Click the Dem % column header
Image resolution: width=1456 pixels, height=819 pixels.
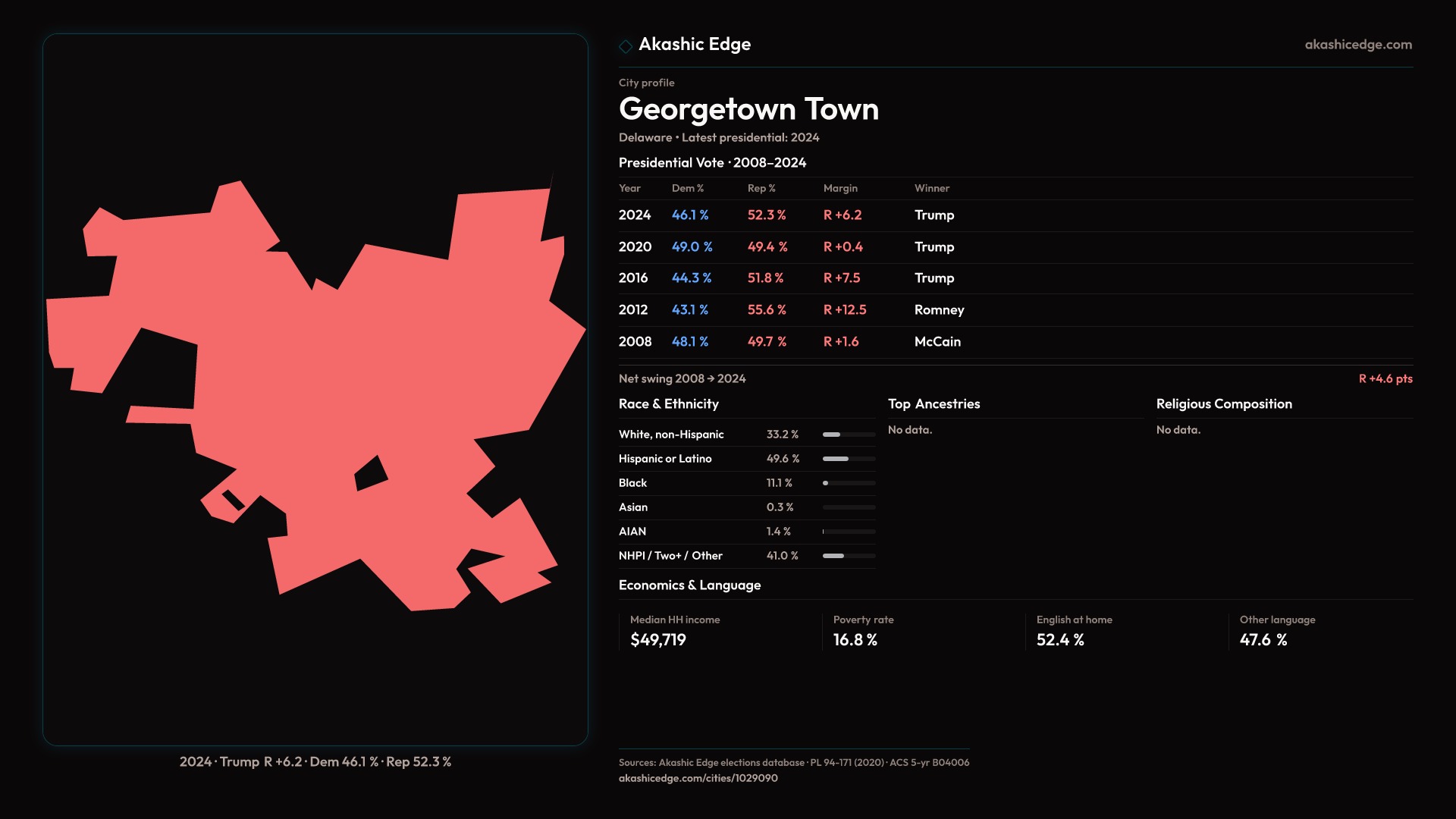point(687,188)
